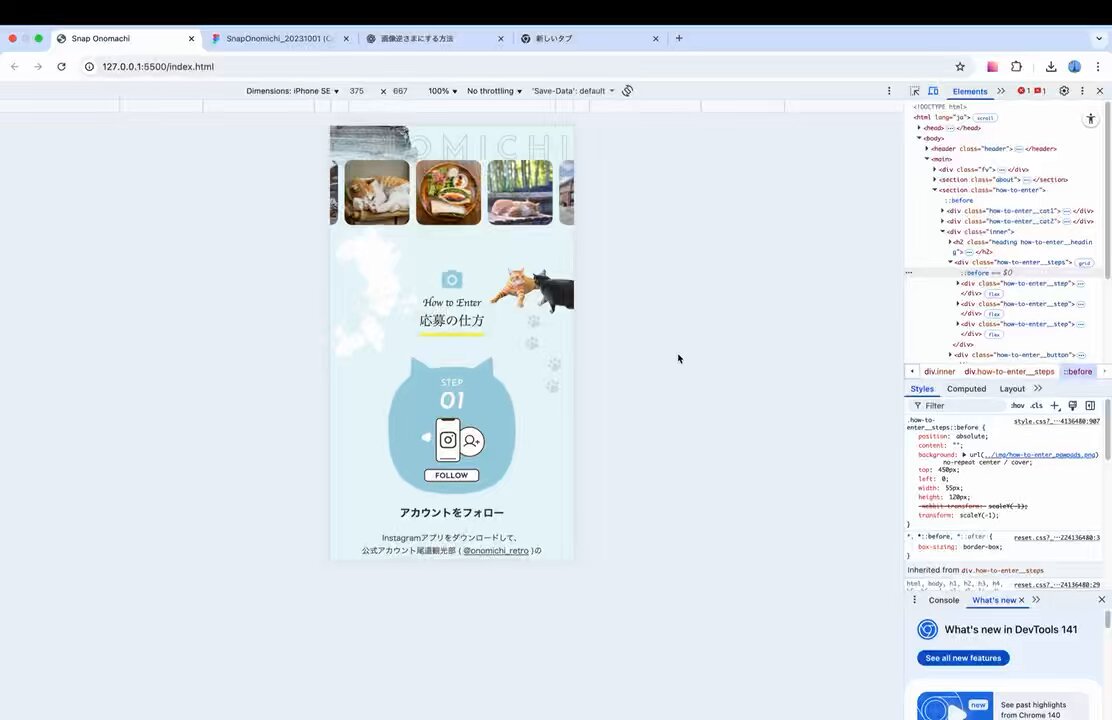Toggle the grid badge on how-to-enter__steps

click(1084, 263)
